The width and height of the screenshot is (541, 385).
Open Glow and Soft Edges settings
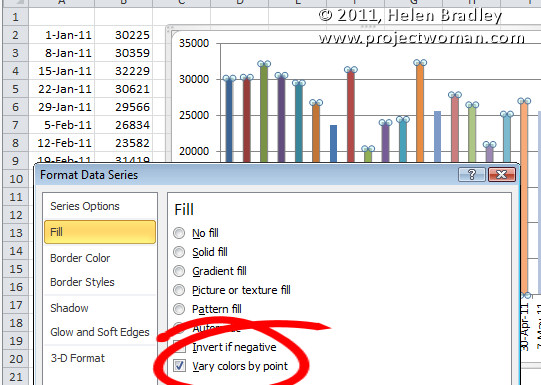click(100, 332)
